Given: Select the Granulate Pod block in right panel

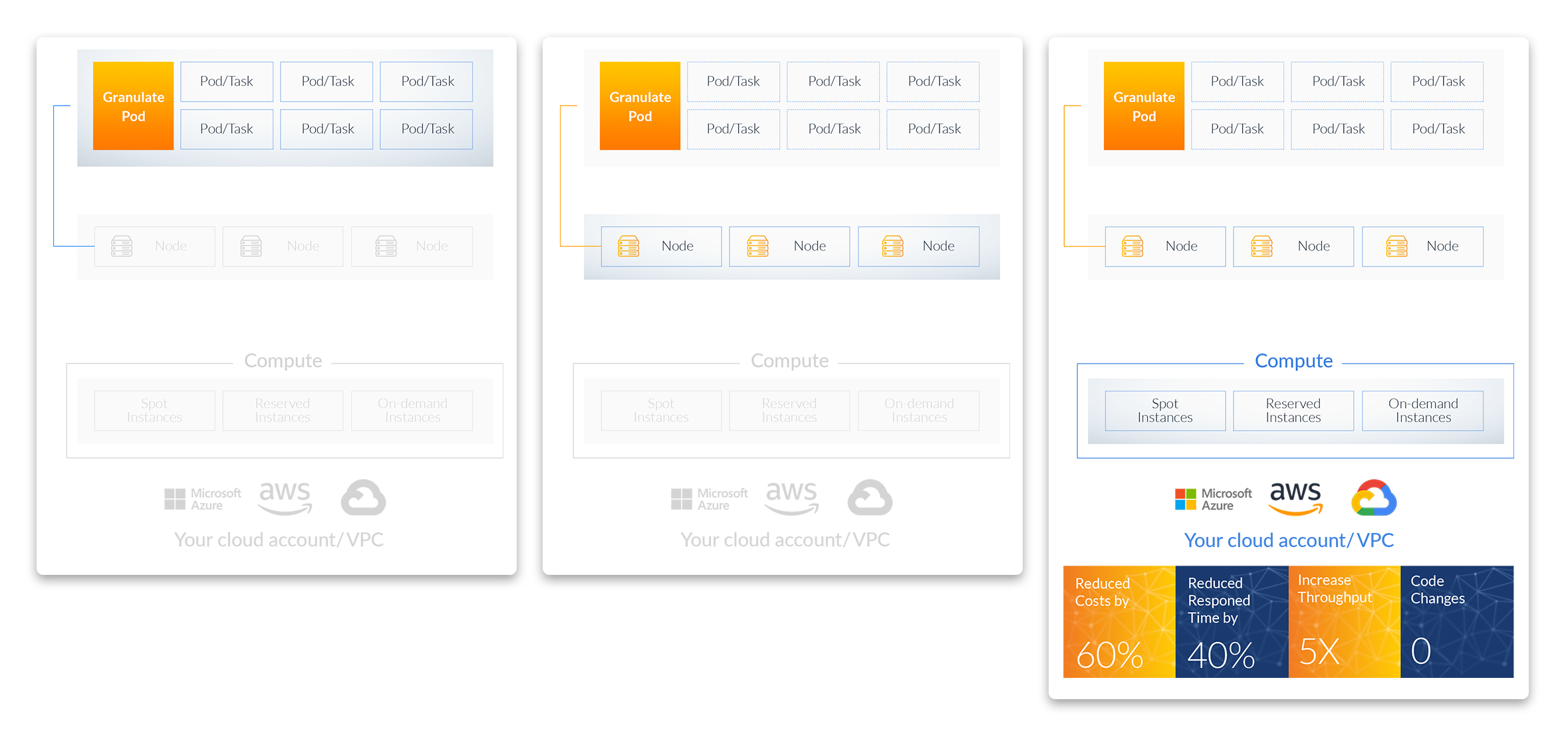Looking at the screenshot, I should pos(1144,106).
